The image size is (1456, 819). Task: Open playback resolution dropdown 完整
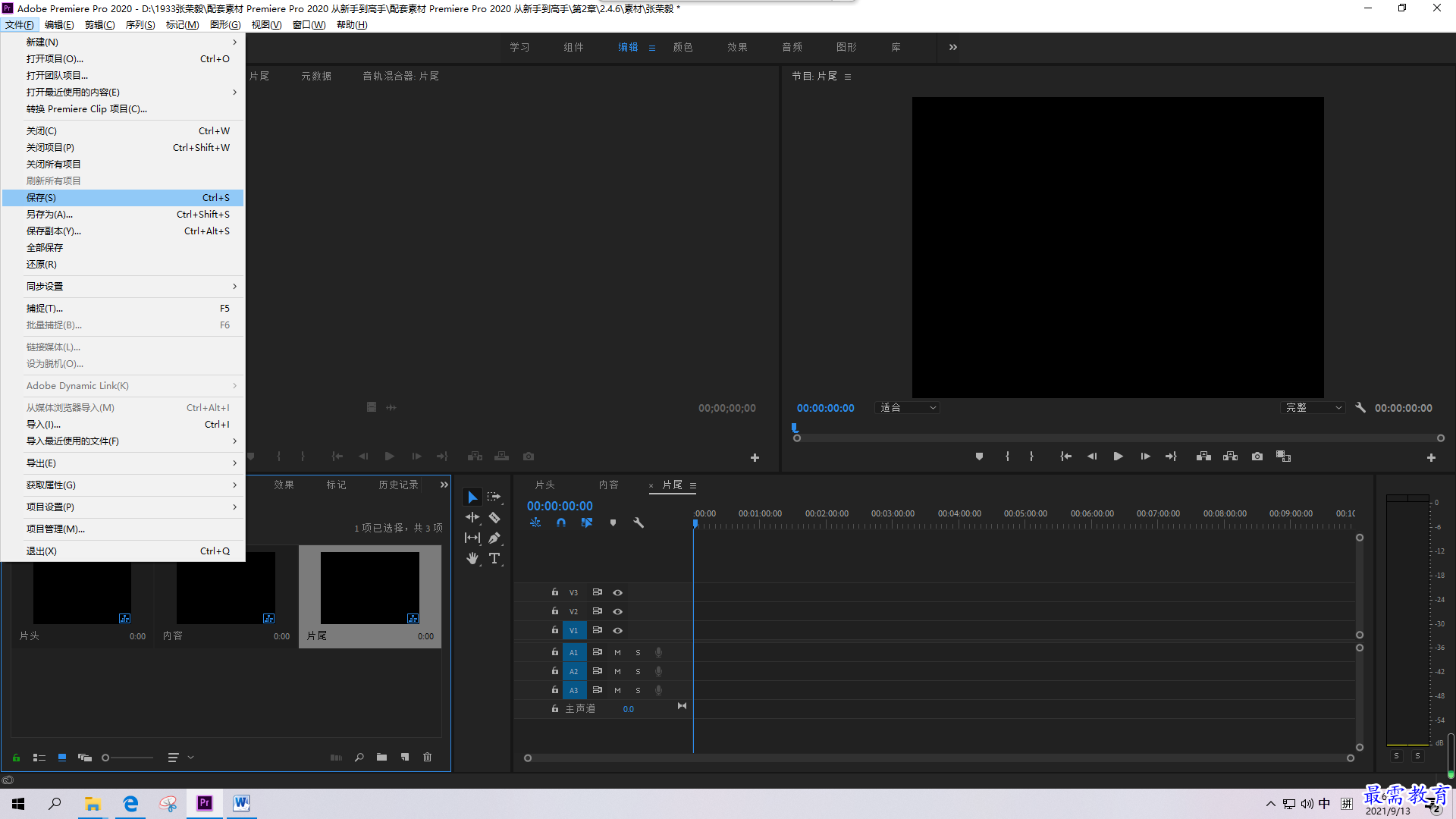[1313, 408]
